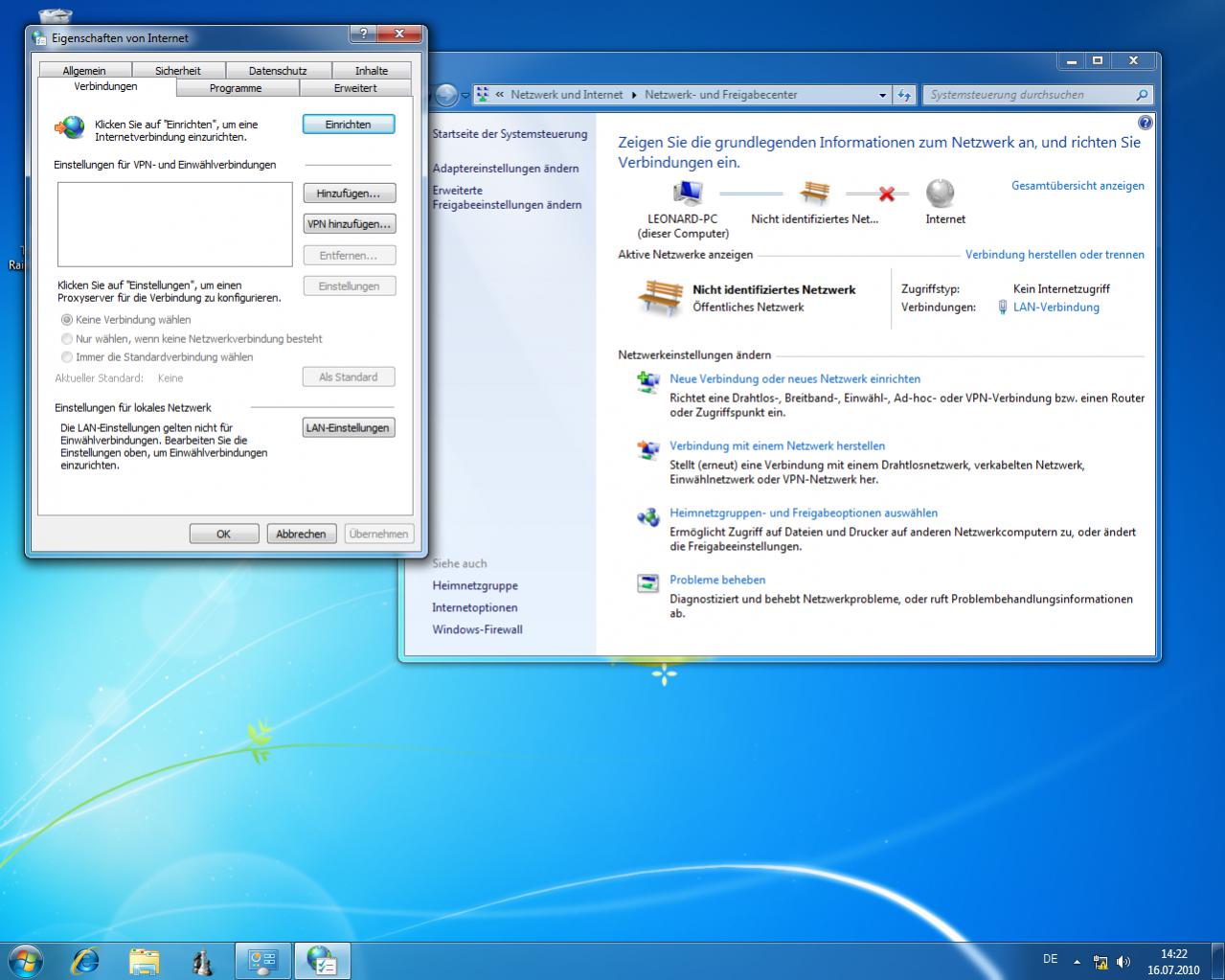The height and width of the screenshot is (980, 1225).
Task: Open 'Adaptereinstellungen ändern' in sidebar
Action: tap(506, 169)
